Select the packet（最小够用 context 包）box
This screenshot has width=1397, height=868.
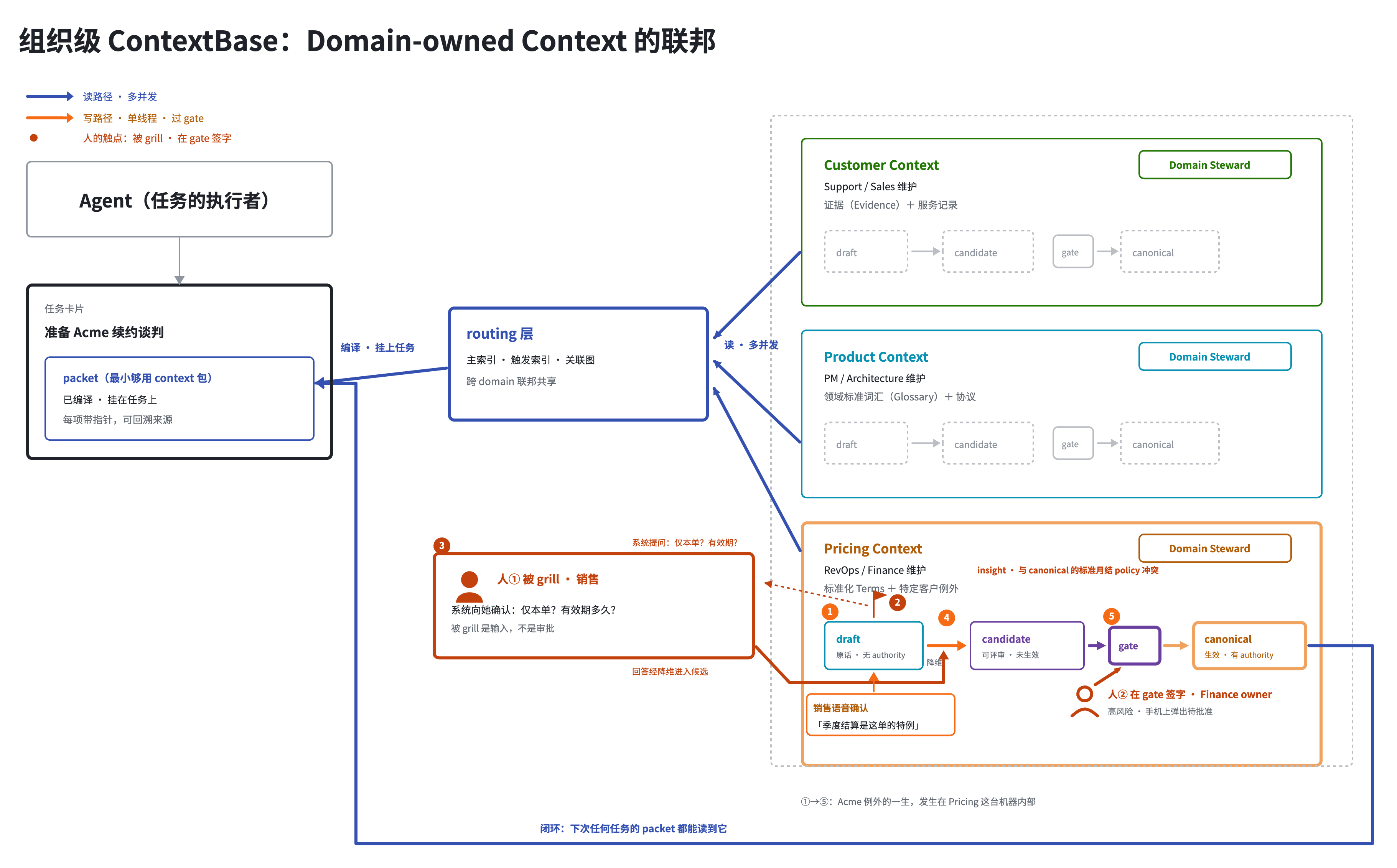click(x=179, y=399)
